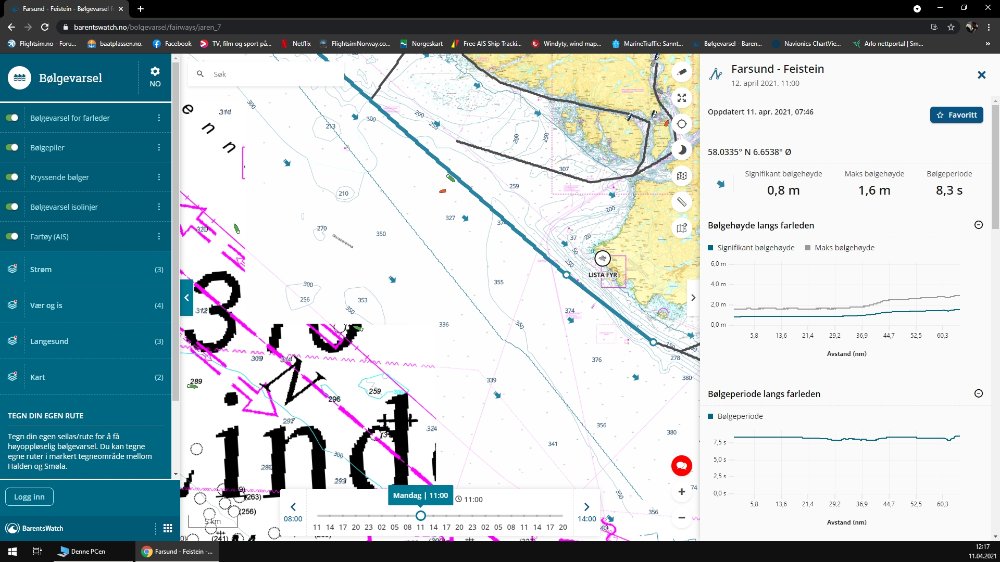1000x562 pixels.
Task: Switch map to night mode
Action: [682, 150]
